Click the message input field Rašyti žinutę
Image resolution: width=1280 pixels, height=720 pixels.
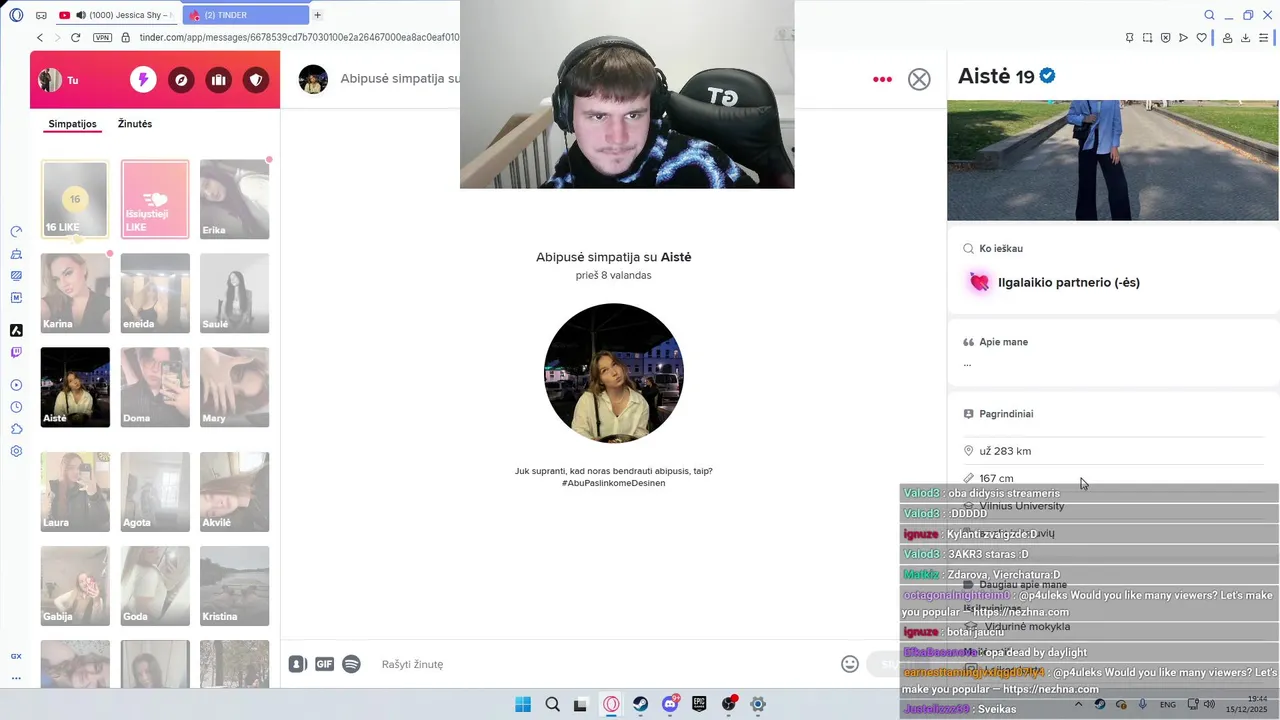(600, 664)
